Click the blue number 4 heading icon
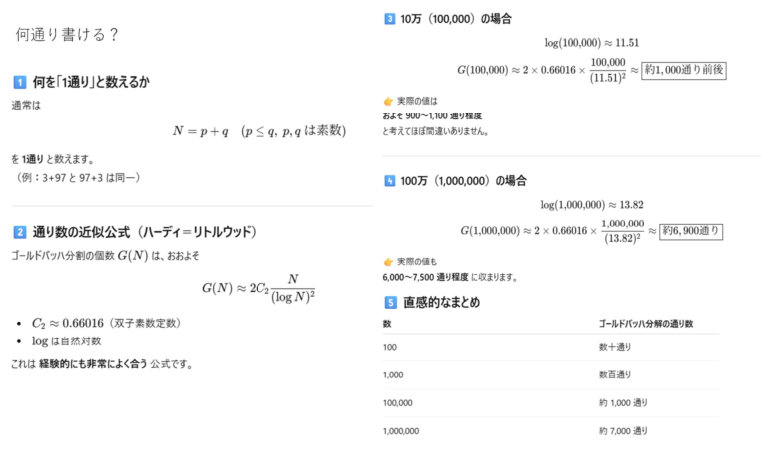Screen dimensions: 761x475 [389, 181]
